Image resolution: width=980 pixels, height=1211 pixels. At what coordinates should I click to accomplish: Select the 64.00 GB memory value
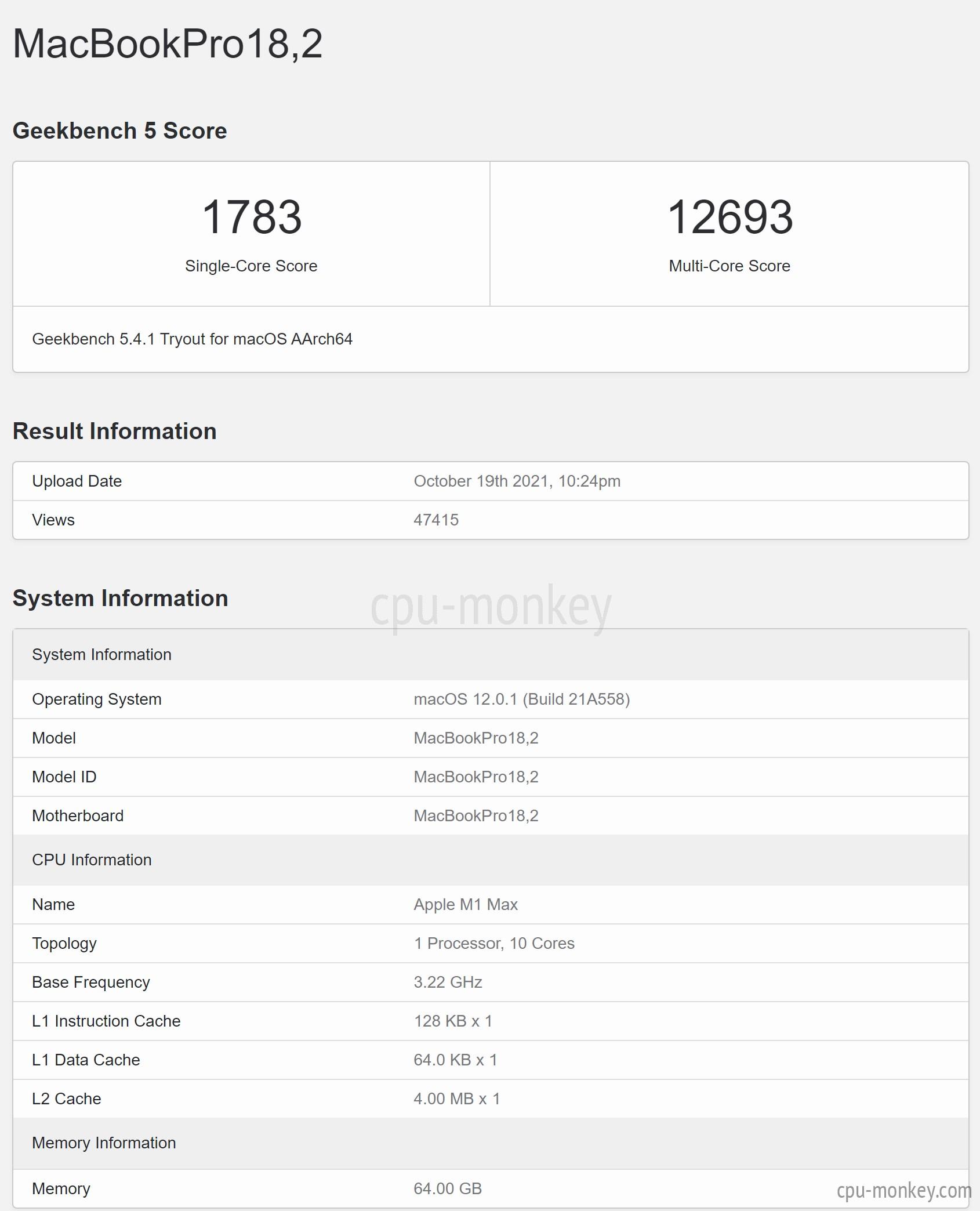[447, 1188]
